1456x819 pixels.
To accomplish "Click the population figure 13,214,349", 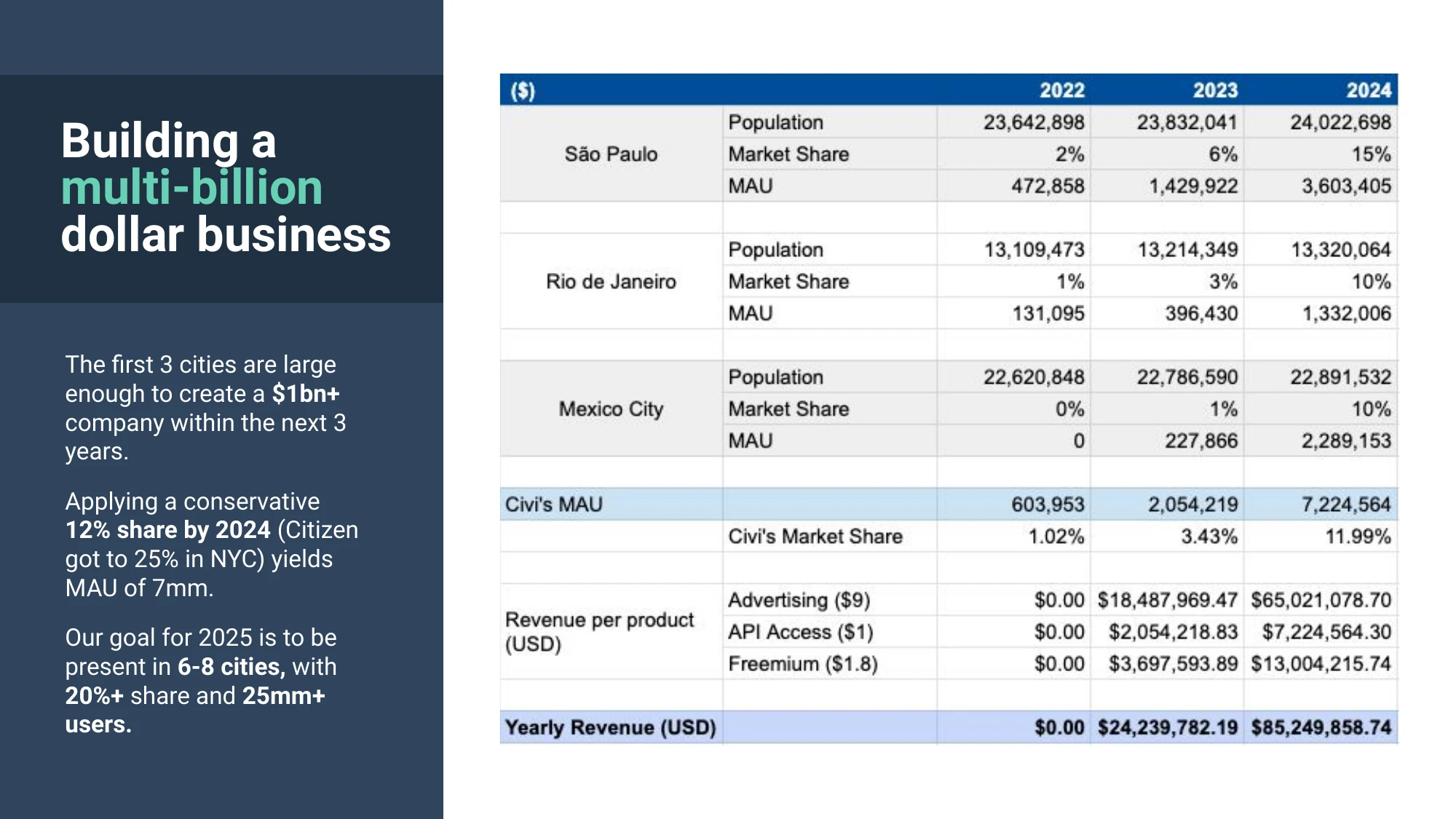I will (1188, 250).
